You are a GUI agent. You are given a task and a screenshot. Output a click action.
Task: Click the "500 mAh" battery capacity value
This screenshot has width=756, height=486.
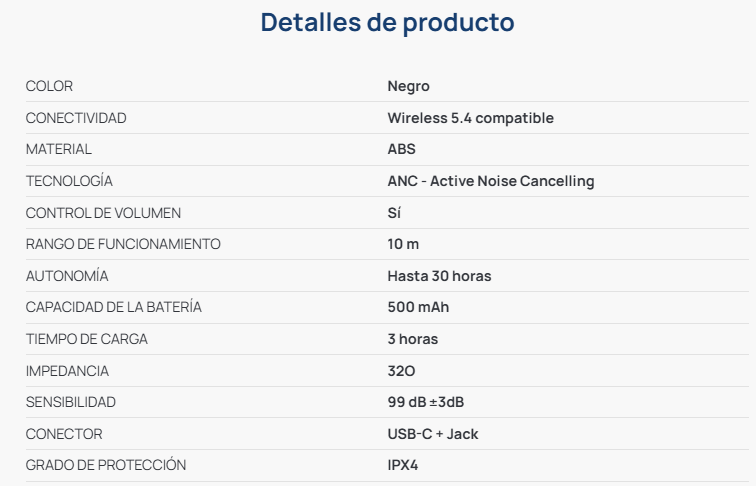[x=418, y=307]
